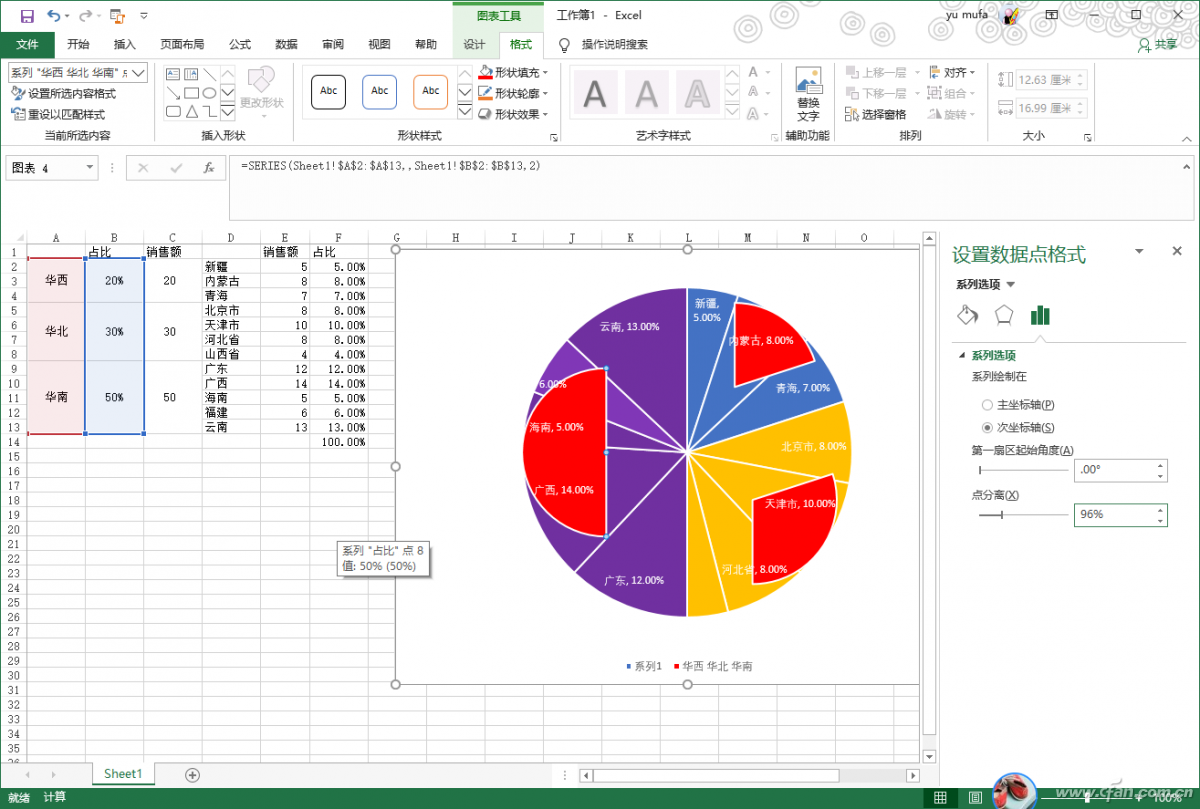Screen dimensions: 1200x809
Task: Open the 形状填充 fill option
Action: [514, 73]
